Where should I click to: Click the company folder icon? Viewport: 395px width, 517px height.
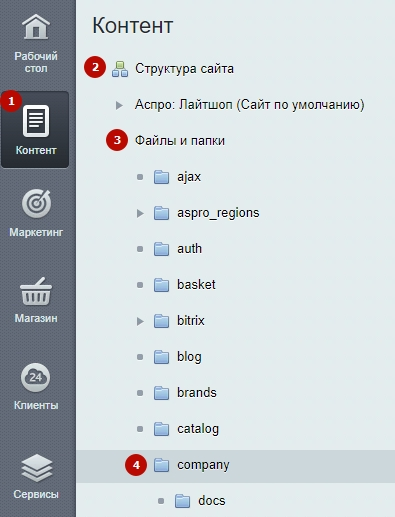point(161,465)
